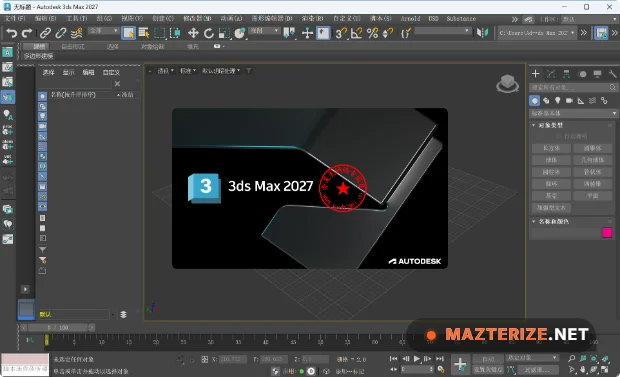Toggle the Spinner Snap button
This screenshot has height=377, width=620.
(x=388, y=33)
